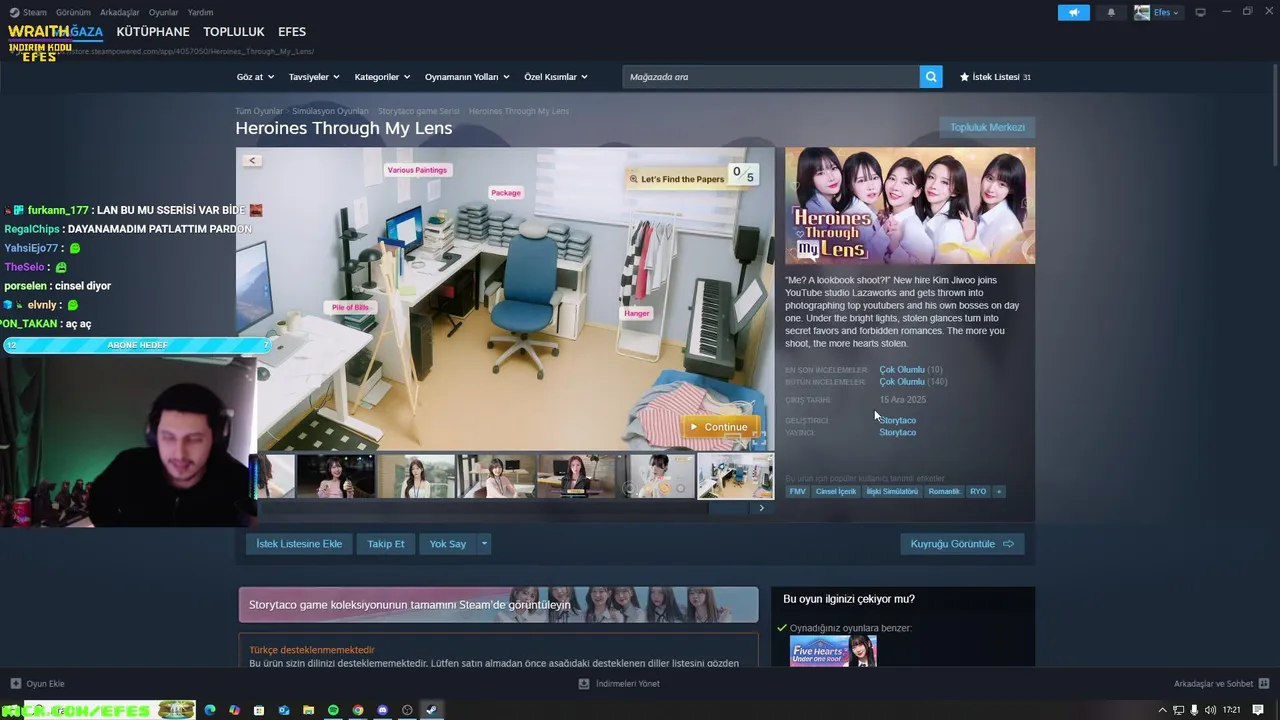Expand the Oynamanın Yolları dropdown
Image resolution: width=1280 pixels, height=720 pixels.
pos(467,77)
